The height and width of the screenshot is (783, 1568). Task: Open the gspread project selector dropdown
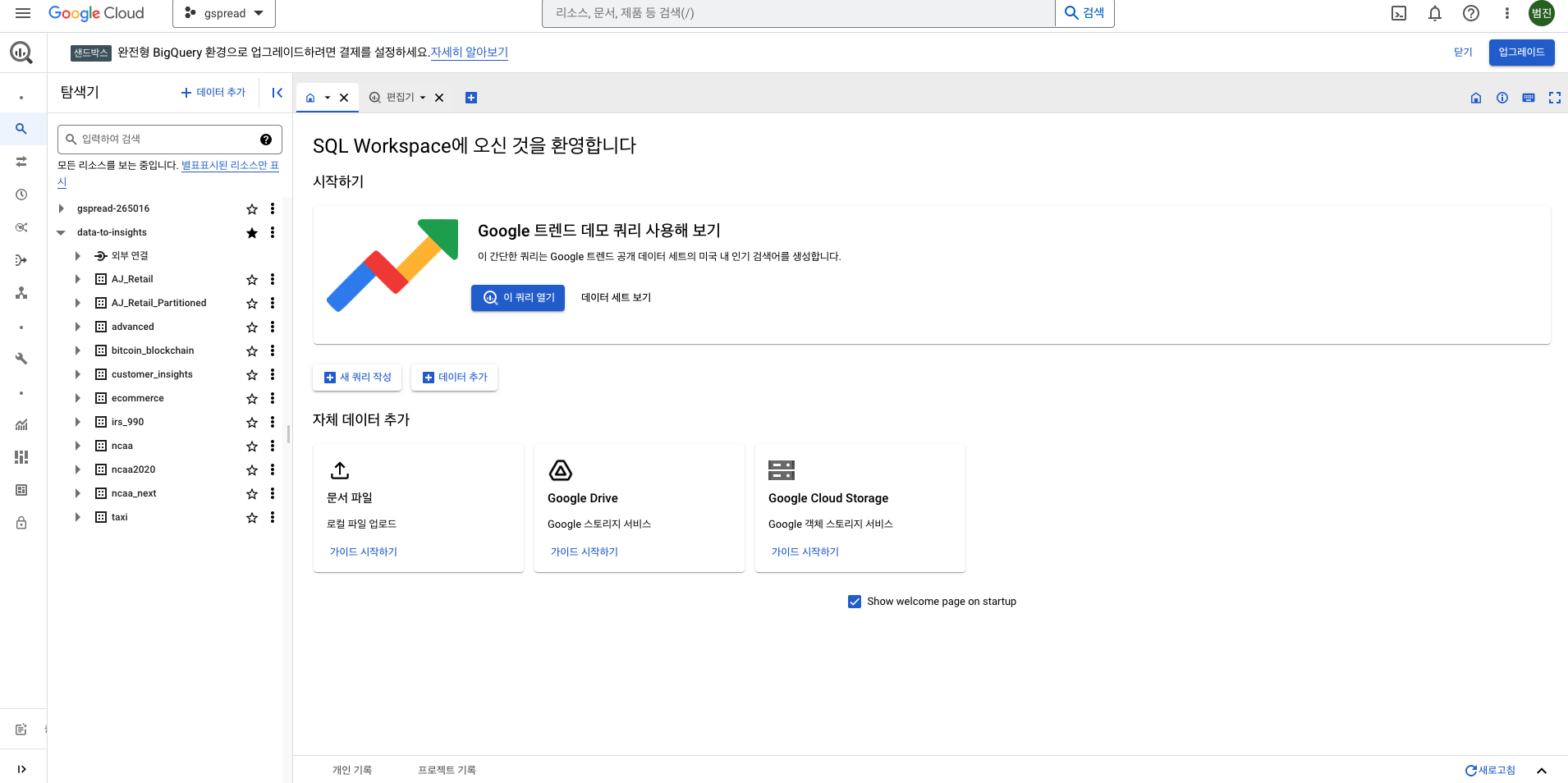coord(224,13)
